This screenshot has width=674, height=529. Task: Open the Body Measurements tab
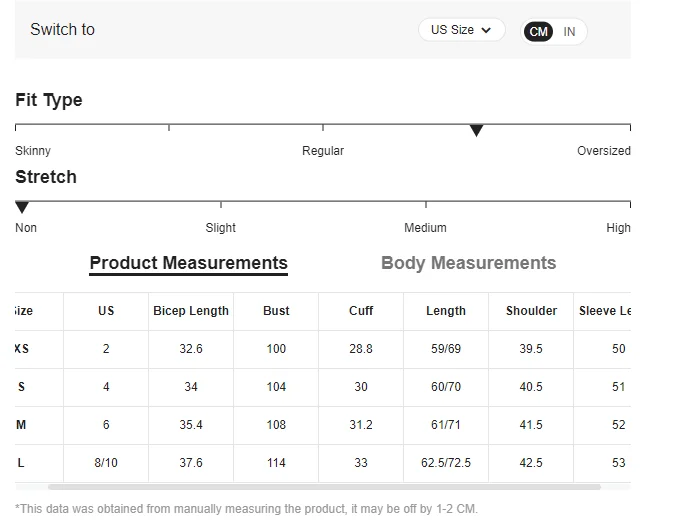pos(468,263)
